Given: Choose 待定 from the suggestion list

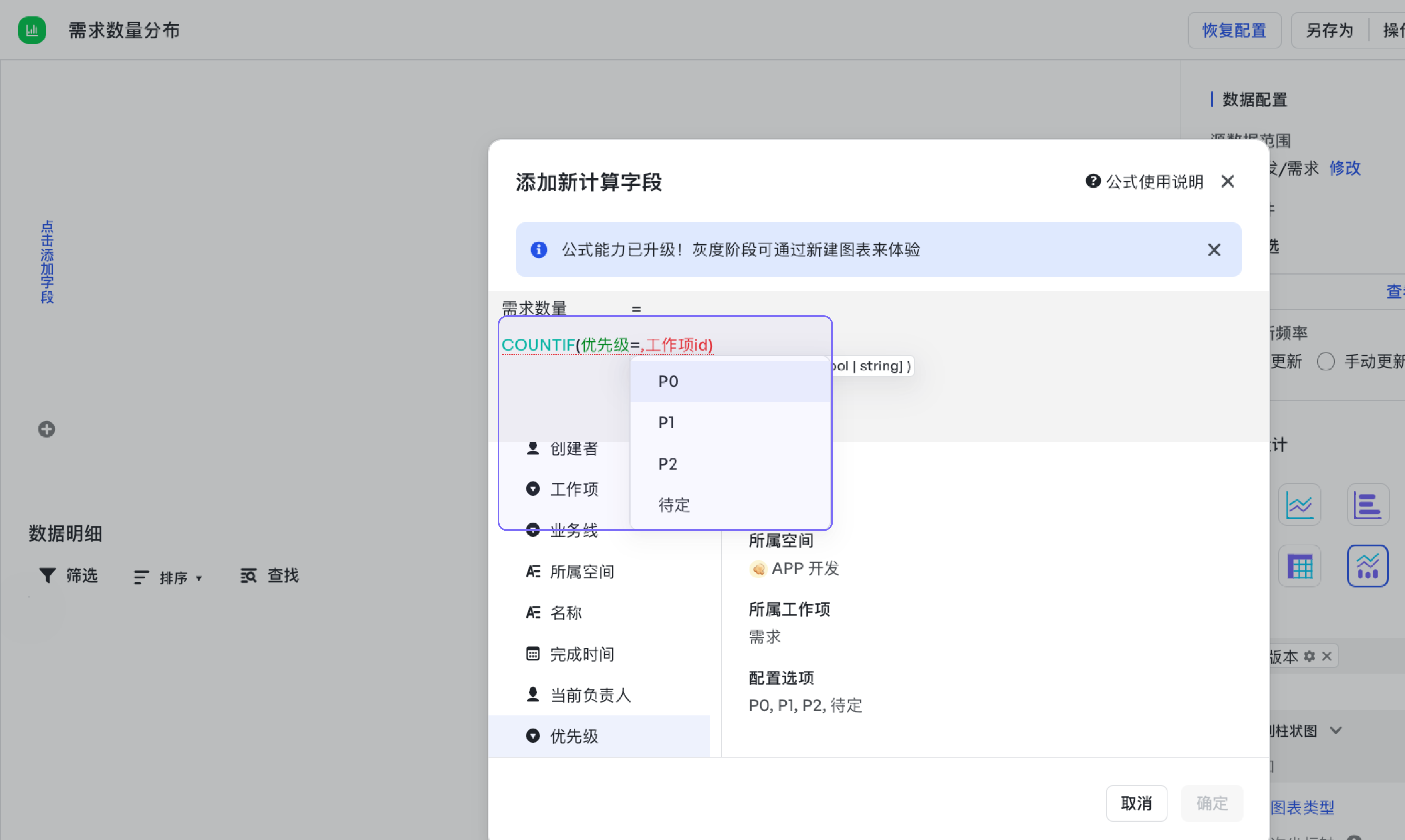Looking at the screenshot, I should point(730,505).
